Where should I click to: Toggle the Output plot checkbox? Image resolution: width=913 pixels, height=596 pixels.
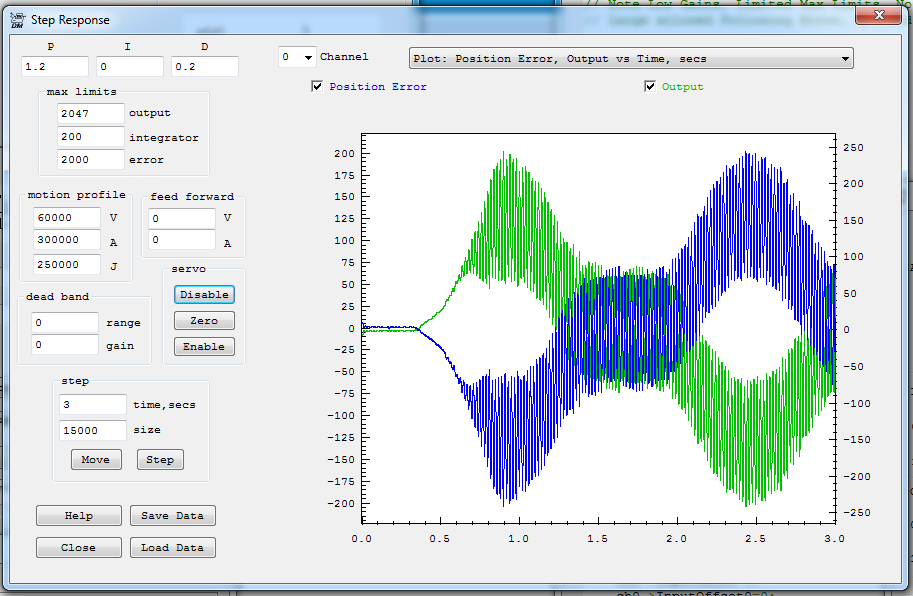coord(651,87)
